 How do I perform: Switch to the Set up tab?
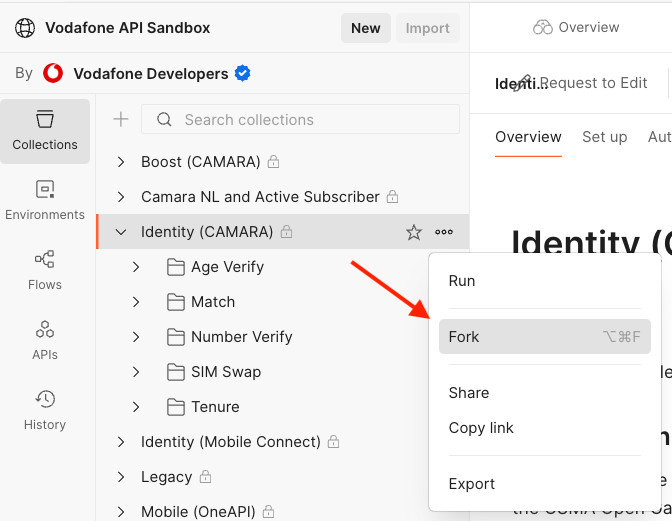pos(604,137)
